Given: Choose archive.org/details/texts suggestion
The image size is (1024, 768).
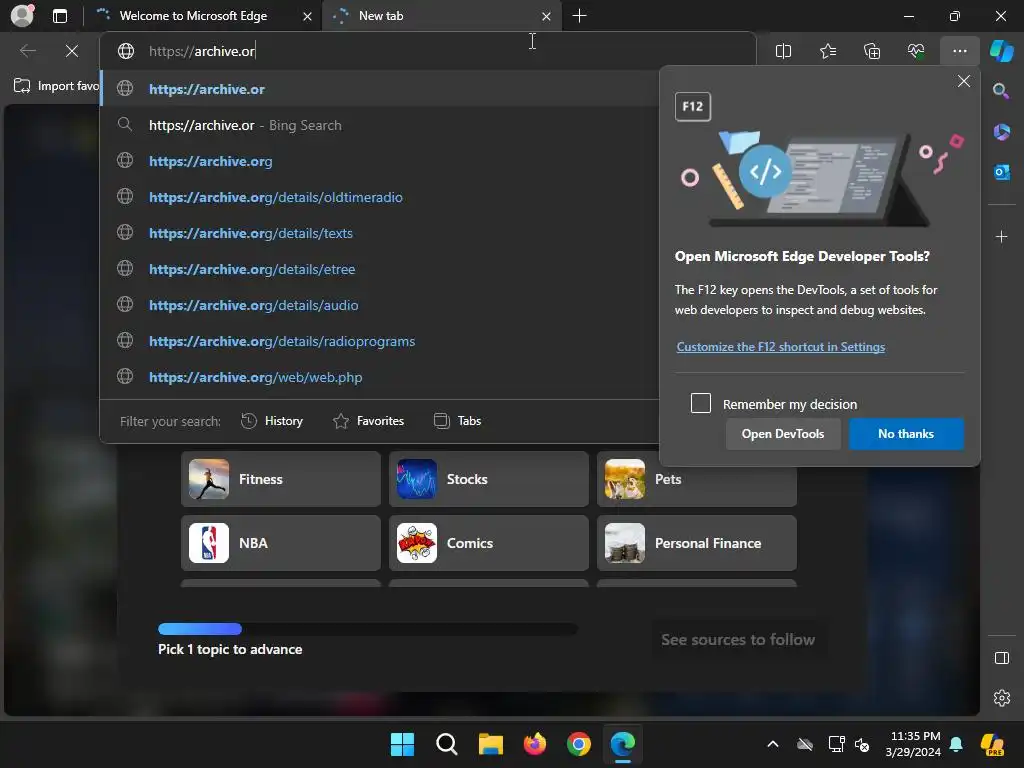Looking at the screenshot, I should click(x=379, y=232).
